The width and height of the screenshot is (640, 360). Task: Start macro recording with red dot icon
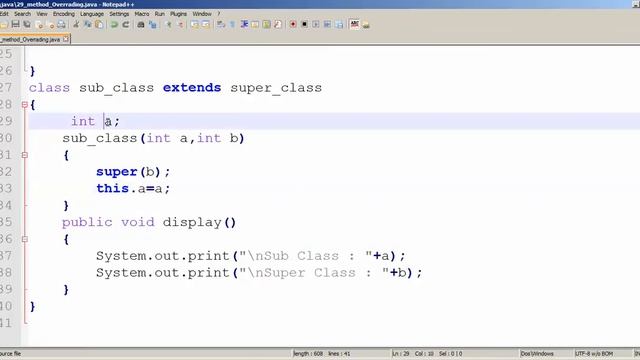[293, 24]
